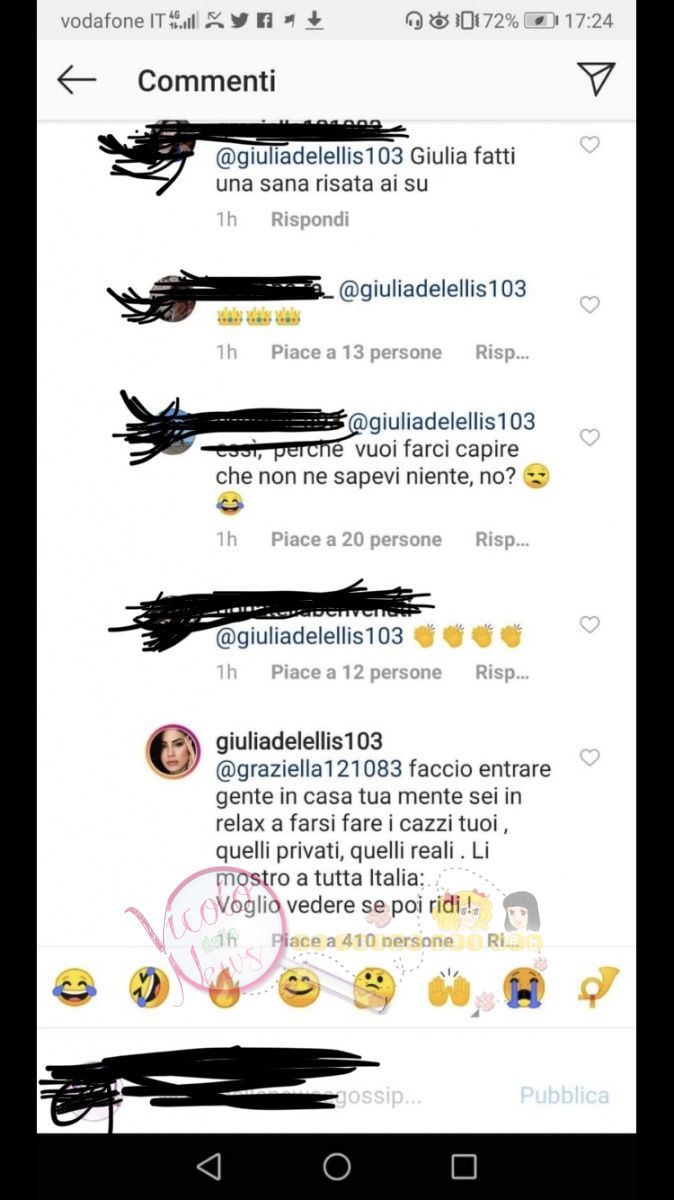The width and height of the screenshot is (674, 1200).
Task: Tap the @graziella121083 mention
Action: tap(309, 769)
